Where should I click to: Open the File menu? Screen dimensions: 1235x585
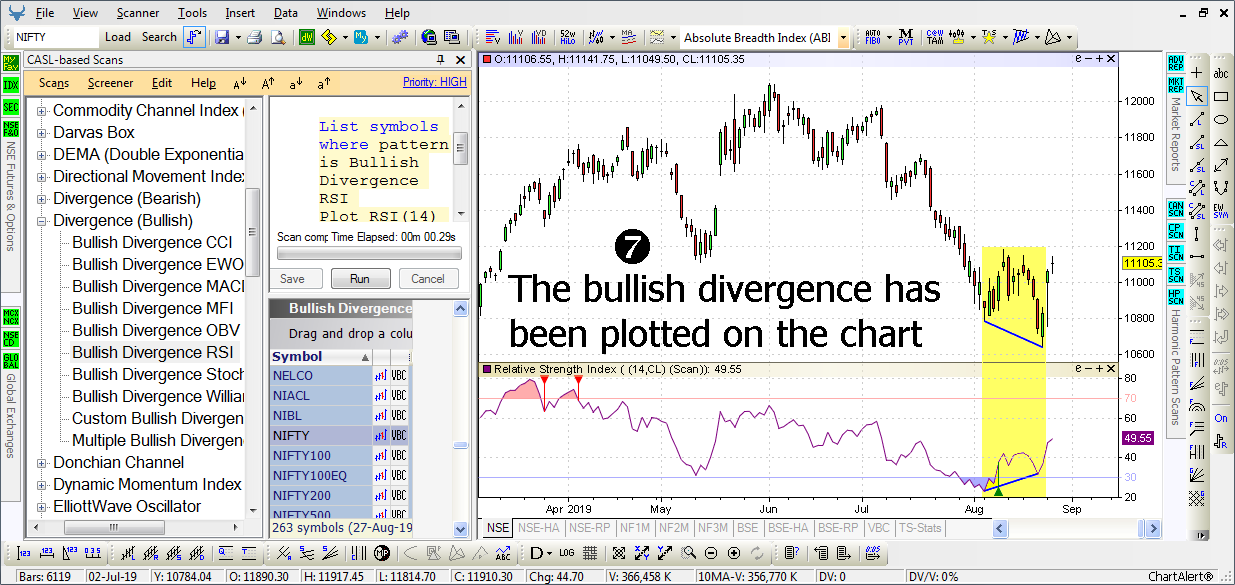pos(45,13)
